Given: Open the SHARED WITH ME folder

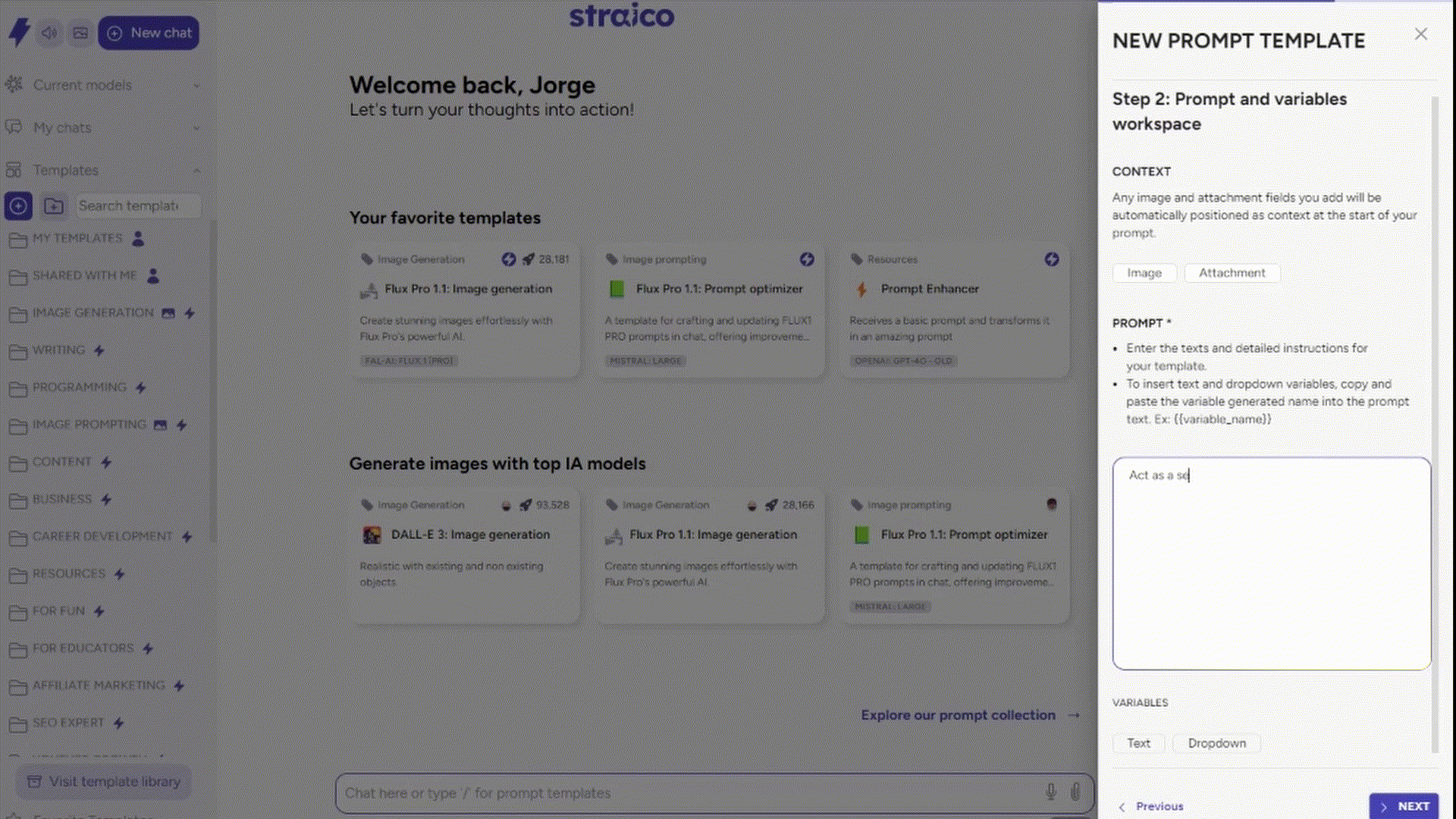Looking at the screenshot, I should 84,275.
